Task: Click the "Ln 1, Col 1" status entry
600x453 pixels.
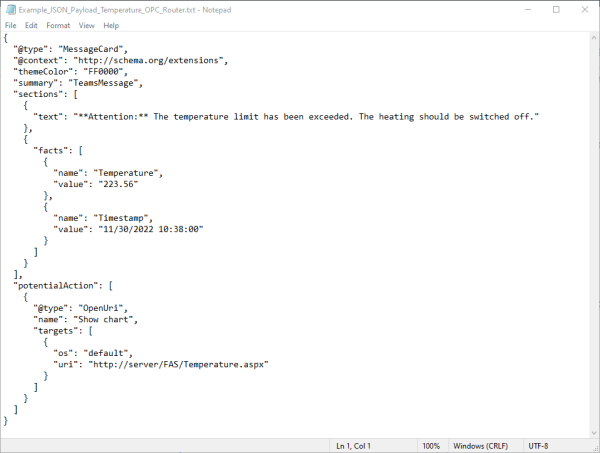Action: click(353, 446)
